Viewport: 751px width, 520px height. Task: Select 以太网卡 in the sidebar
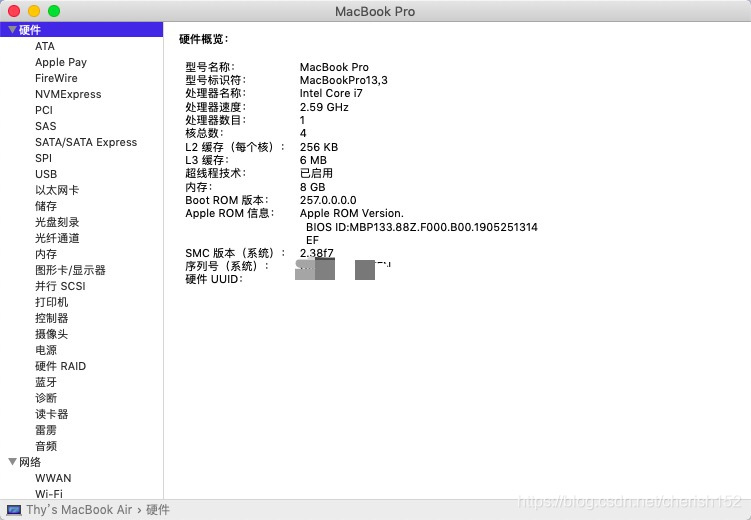57,190
